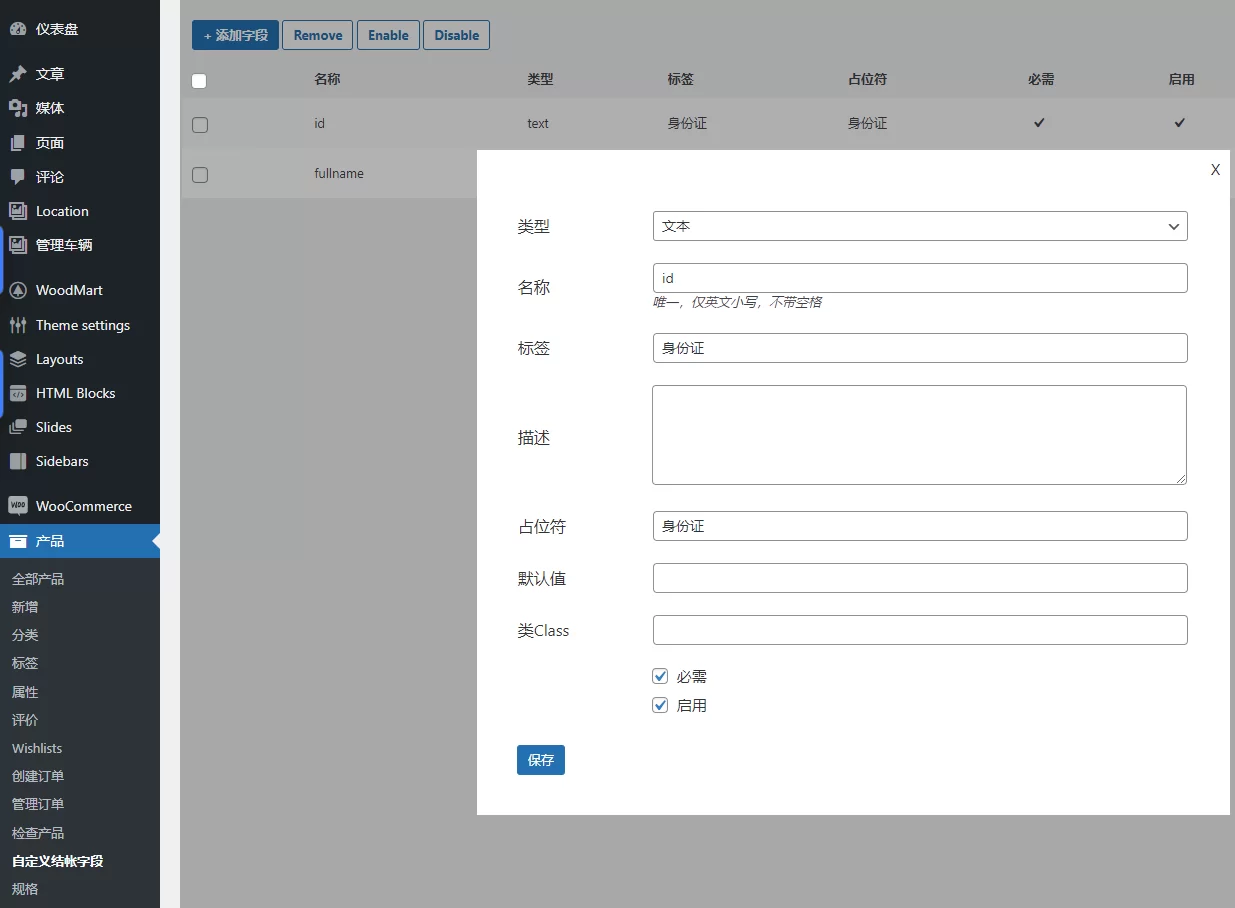Open 标签 submenu link in sidebar
Image resolution: width=1235 pixels, height=908 pixels.
25,663
